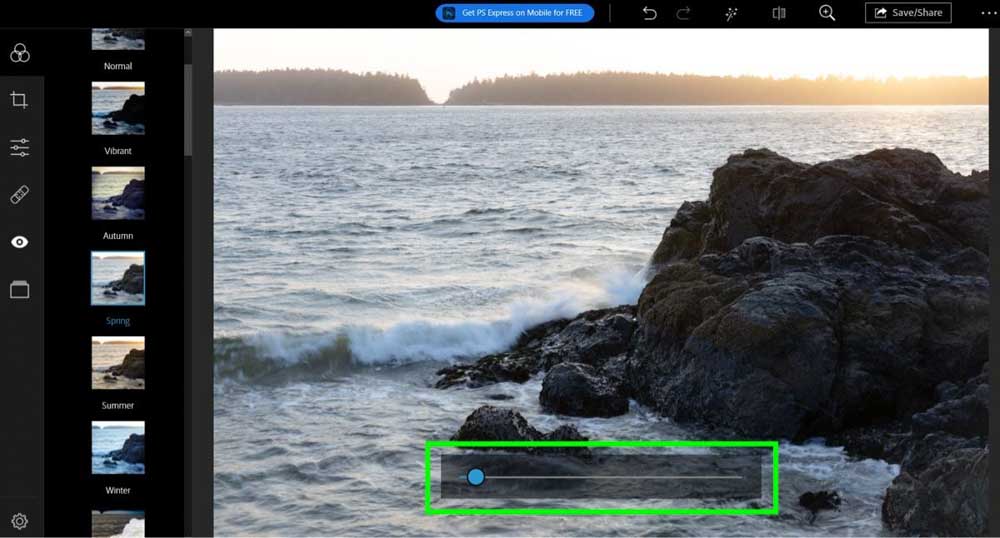Click the looks panel vertical scrollbar

point(188,110)
